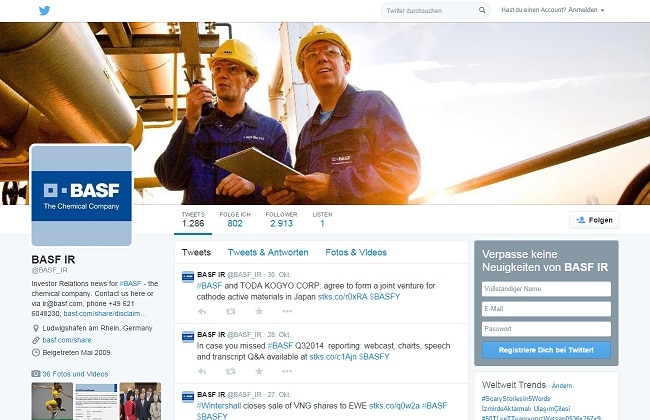The image size is (650, 420).
Task: Click the $BASFY cashtag in TODA tweet
Action: point(385,297)
